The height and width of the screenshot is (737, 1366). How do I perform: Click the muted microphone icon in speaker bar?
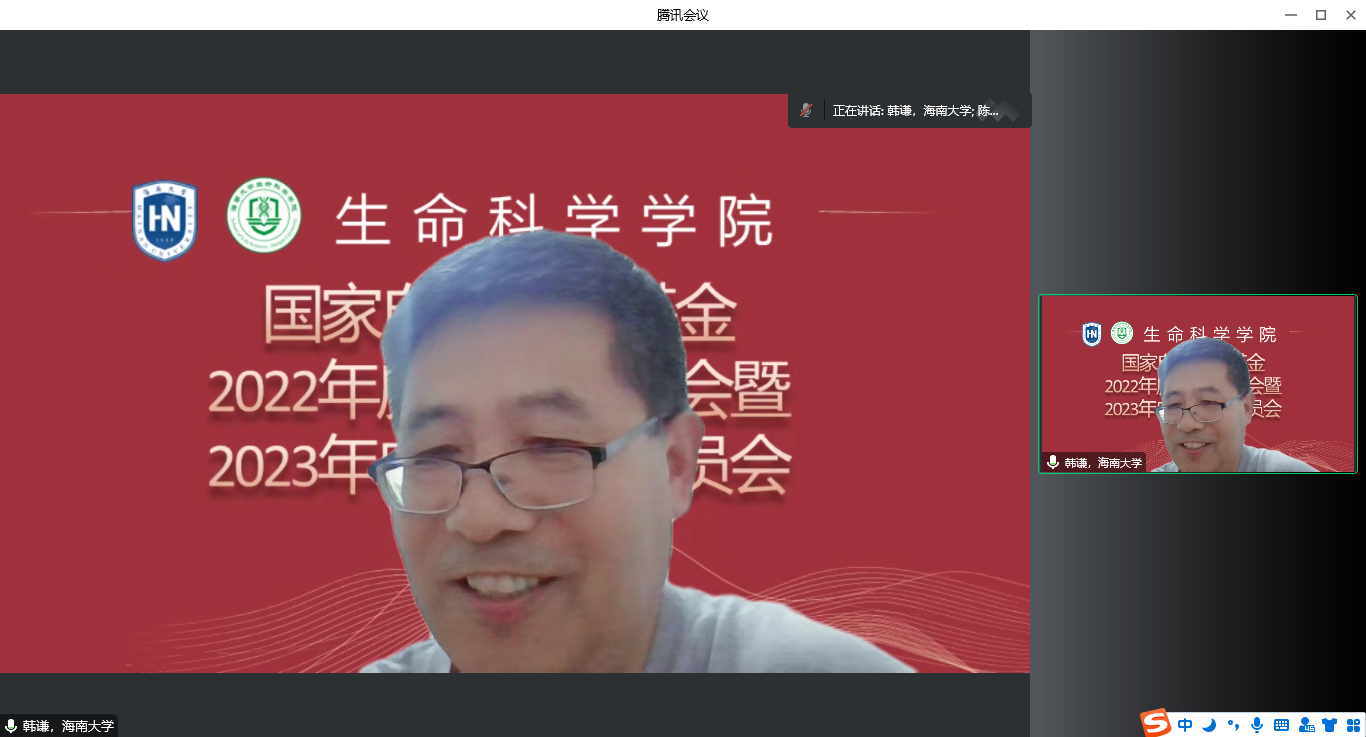pos(806,110)
